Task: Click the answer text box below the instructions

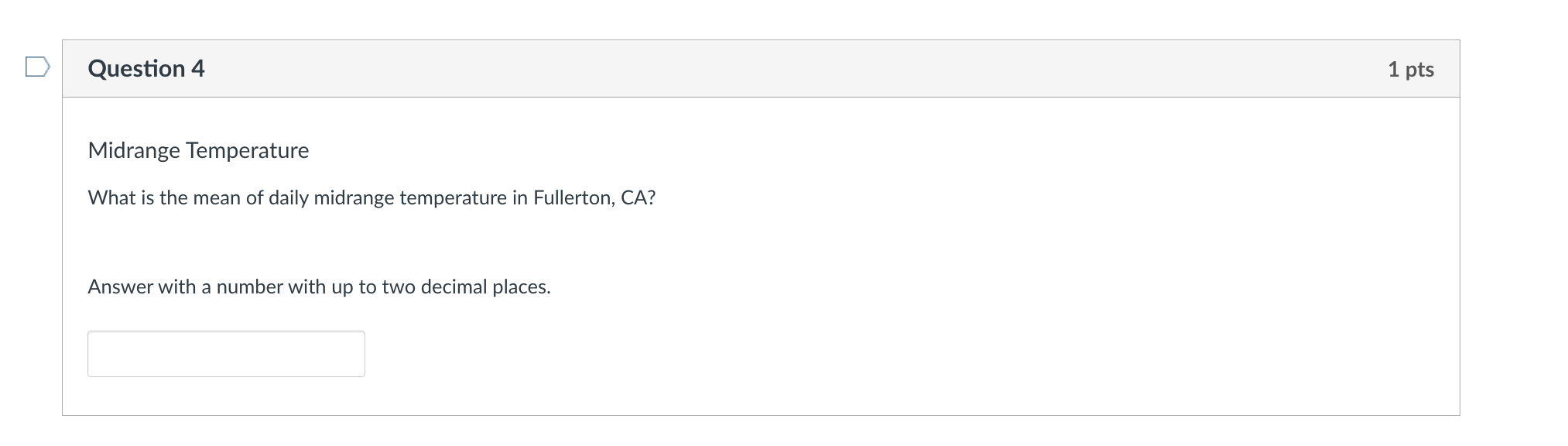Action: pos(226,353)
